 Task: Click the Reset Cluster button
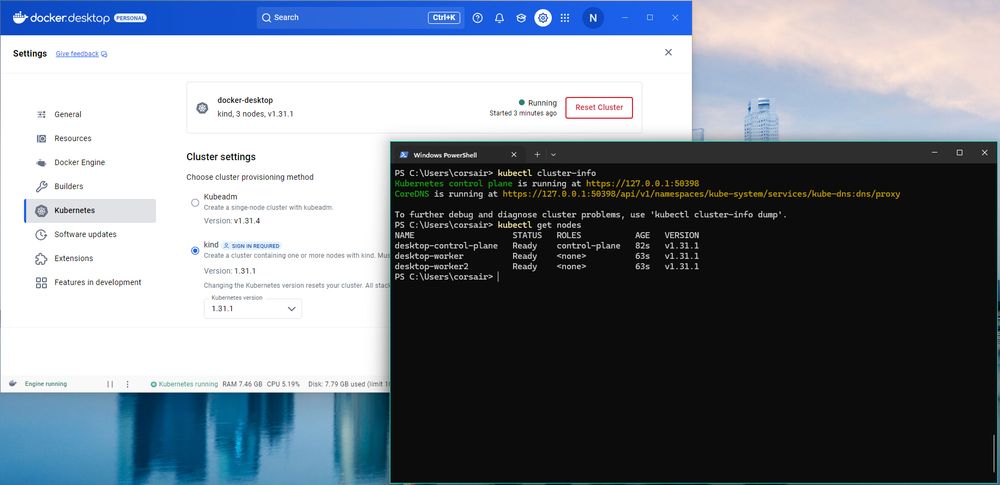coord(599,108)
